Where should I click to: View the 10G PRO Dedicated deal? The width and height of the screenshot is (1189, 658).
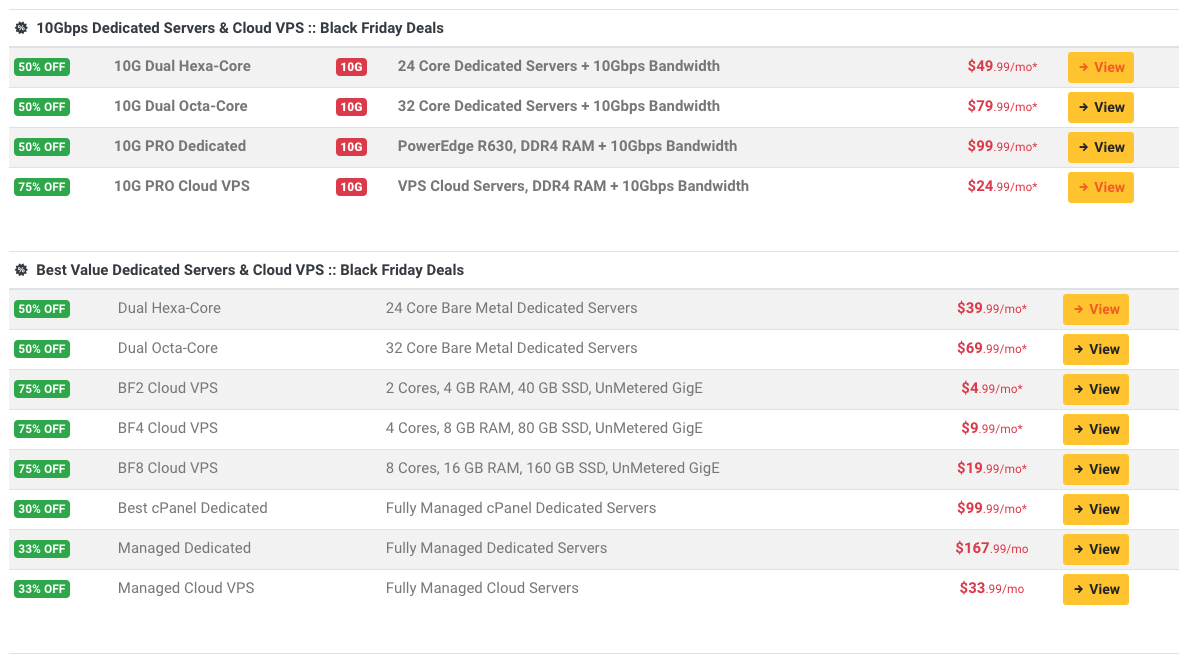(x=1101, y=148)
